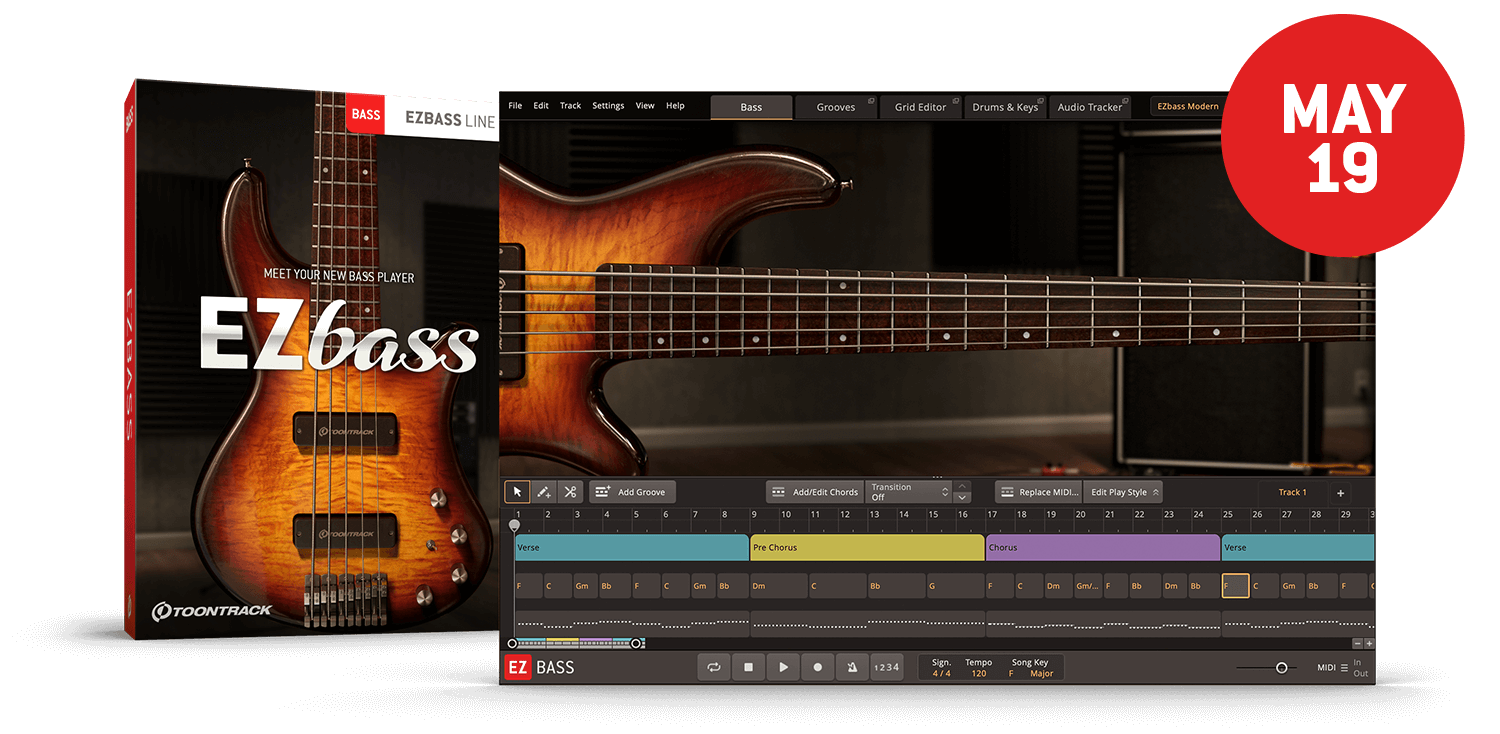Open the Transition Off dropdown
1500x734 pixels.
pos(909,492)
